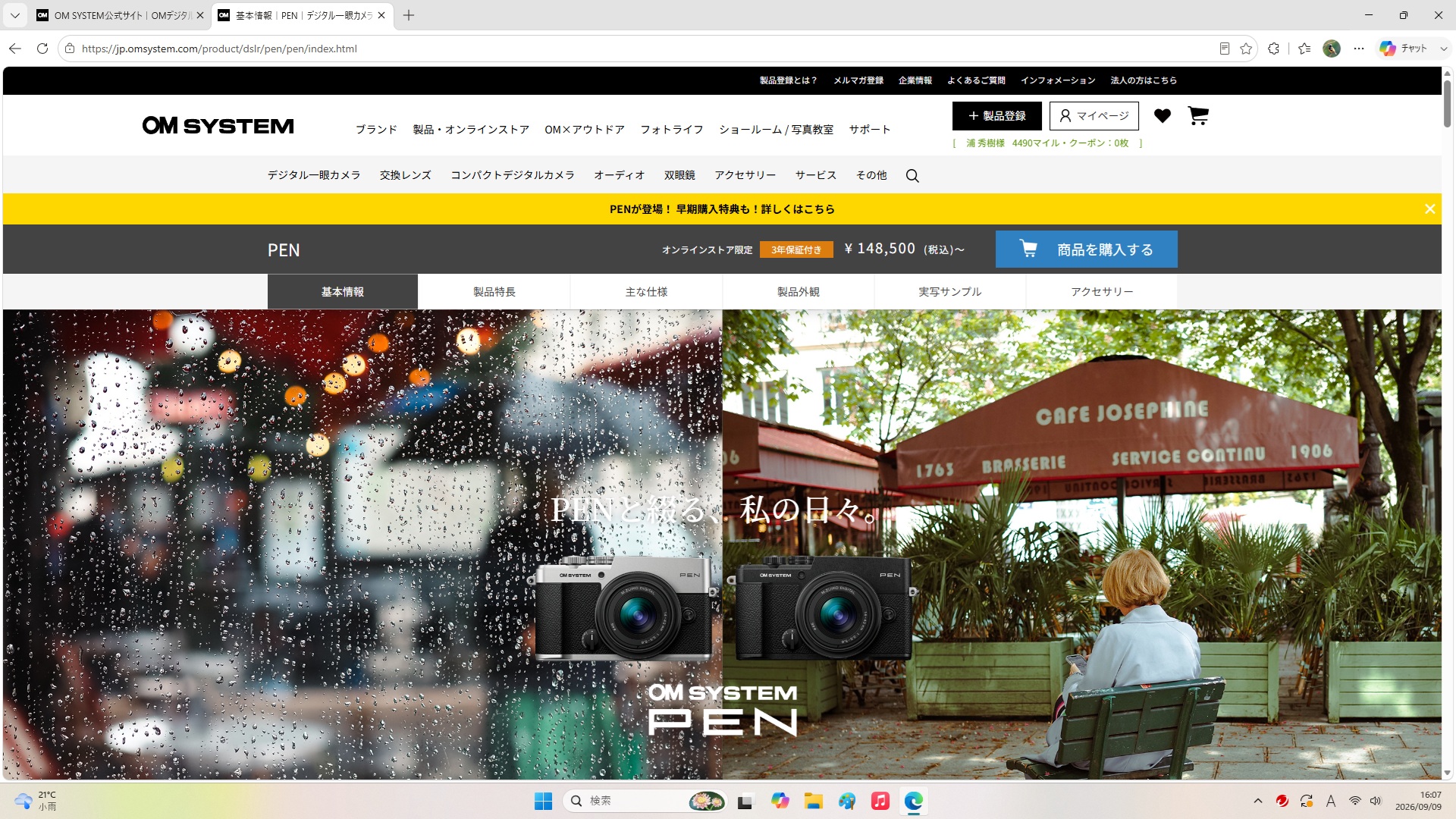Open browser settings three-dots menu

click(x=1359, y=49)
